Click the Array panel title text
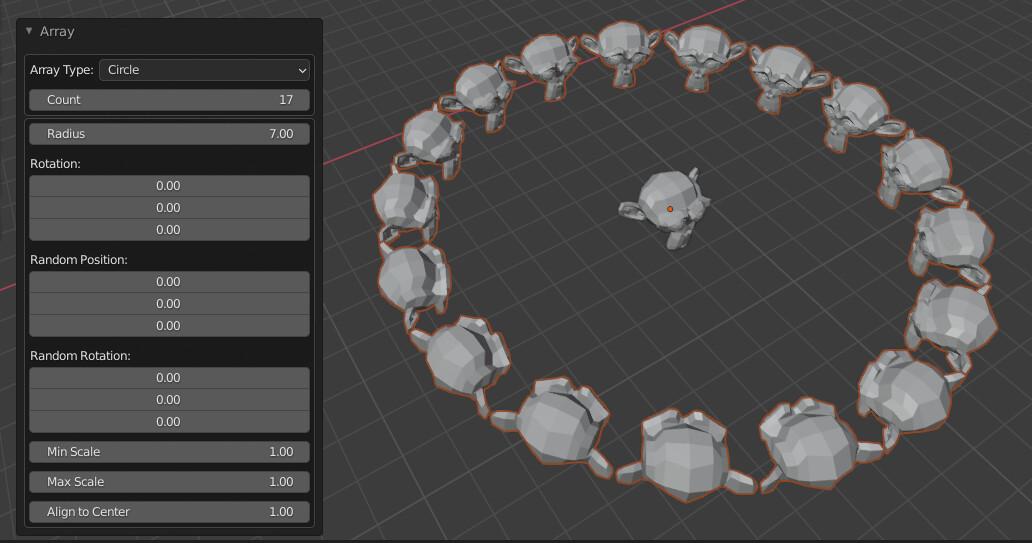Image resolution: width=1032 pixels, height=543 pixels. coord(57,32)
